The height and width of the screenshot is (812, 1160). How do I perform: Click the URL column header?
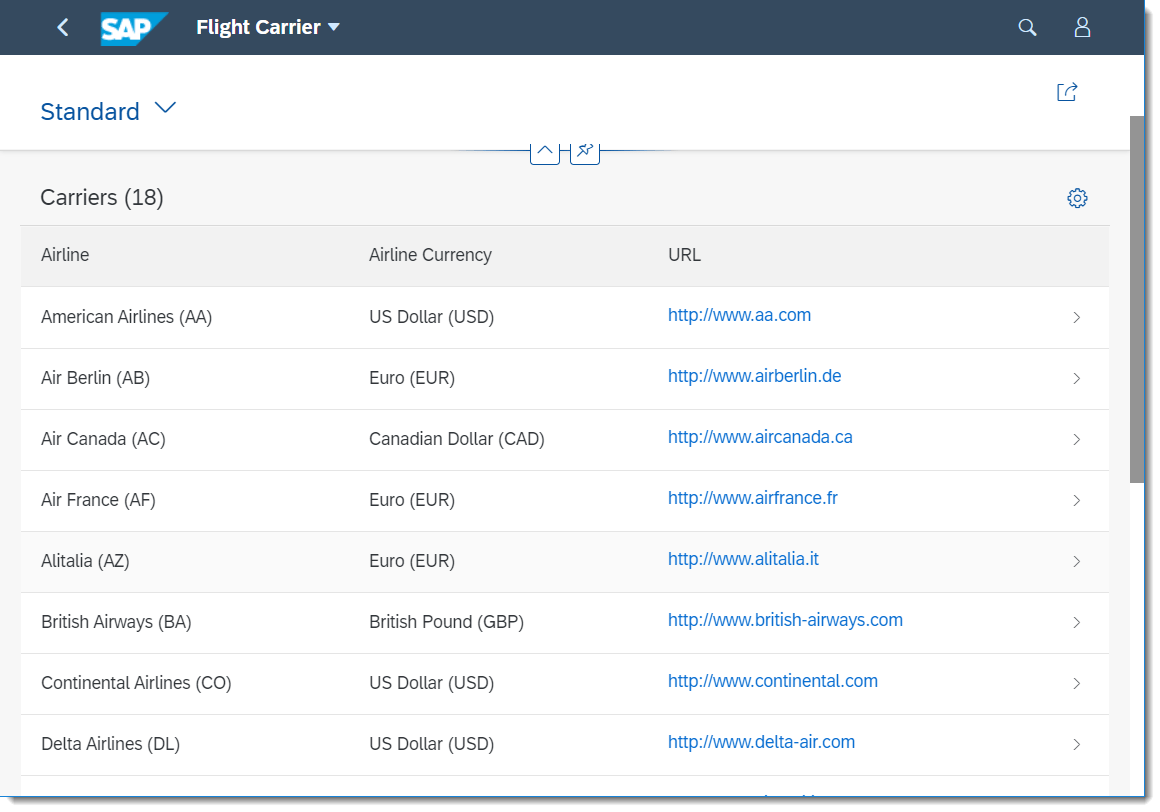coord(684,255)
